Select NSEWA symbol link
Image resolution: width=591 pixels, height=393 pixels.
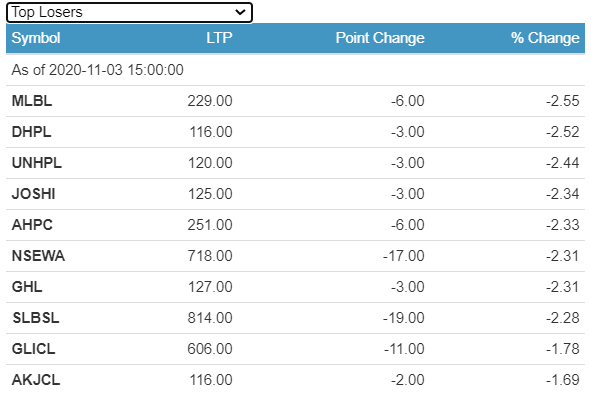coord(38,256)
